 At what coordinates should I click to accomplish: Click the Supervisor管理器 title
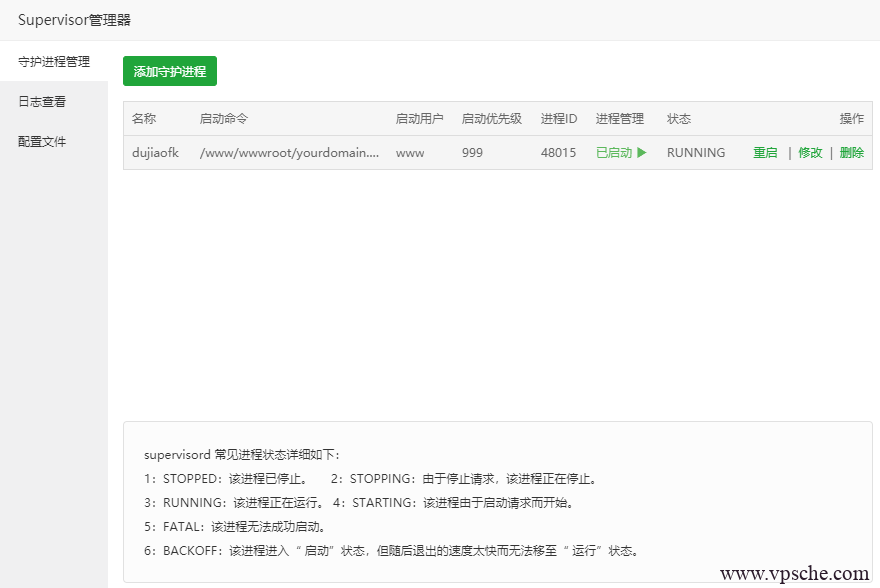click(x=74, y=20)
